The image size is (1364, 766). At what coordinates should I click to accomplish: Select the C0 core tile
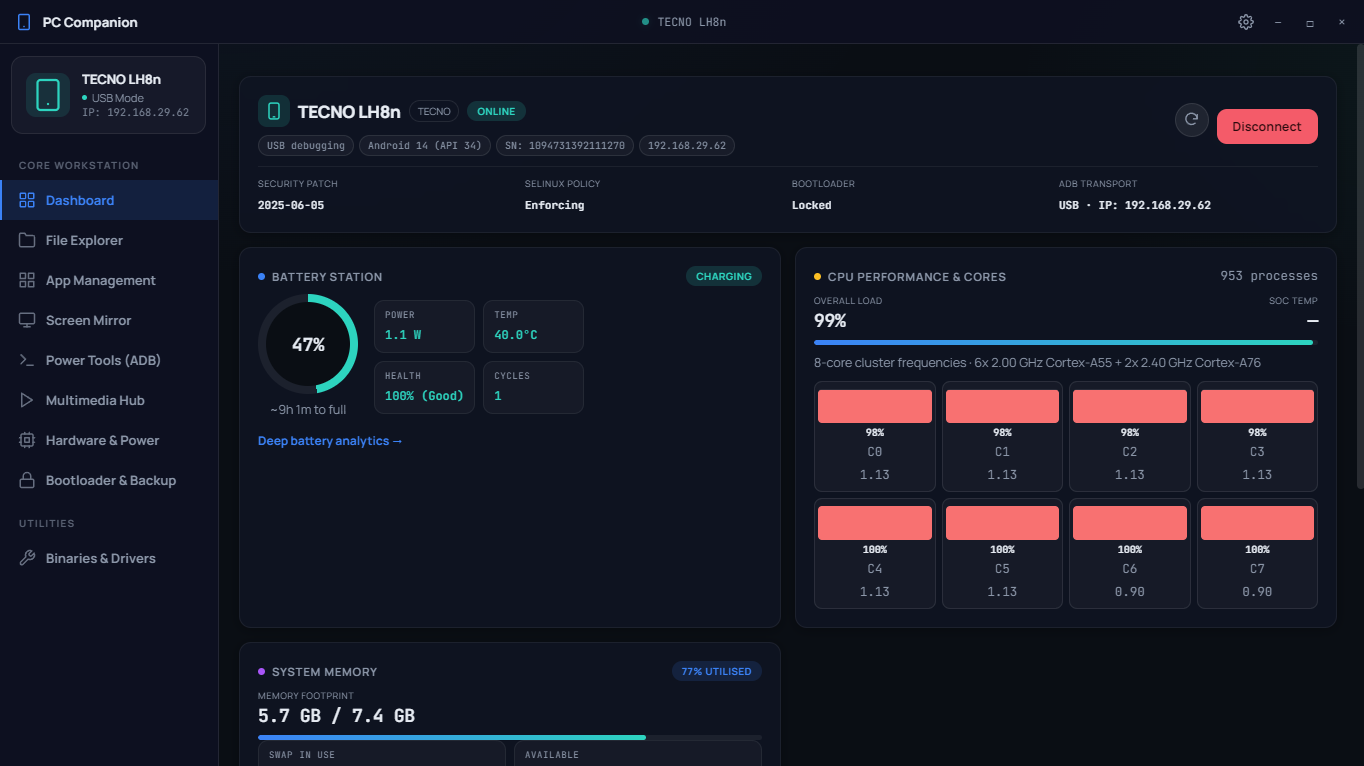tap(875, 436)
